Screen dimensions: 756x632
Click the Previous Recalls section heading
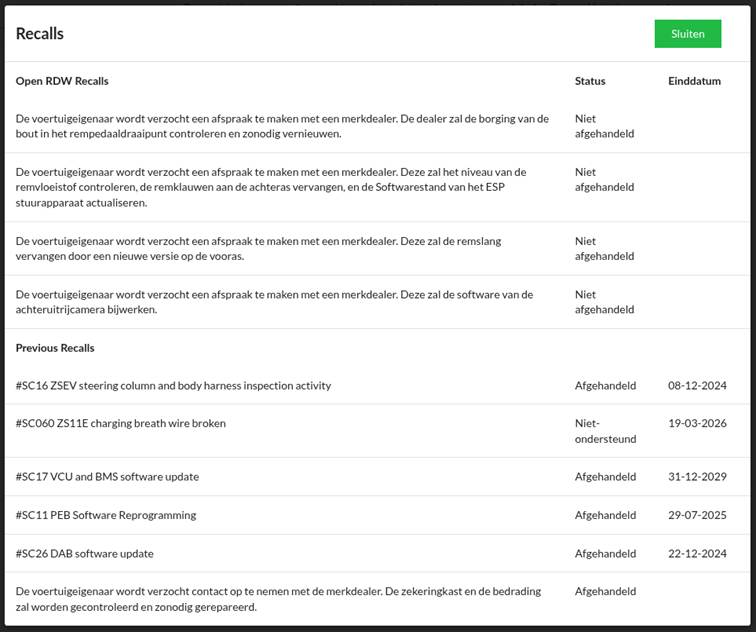55,348
